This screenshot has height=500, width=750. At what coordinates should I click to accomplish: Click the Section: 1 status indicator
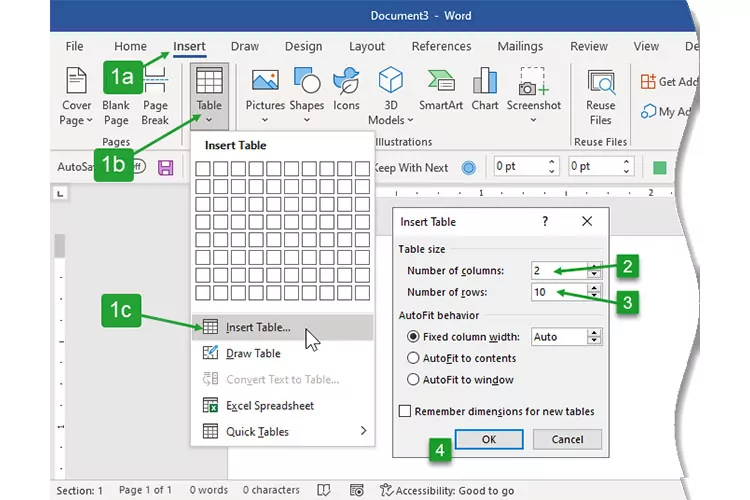79,490
